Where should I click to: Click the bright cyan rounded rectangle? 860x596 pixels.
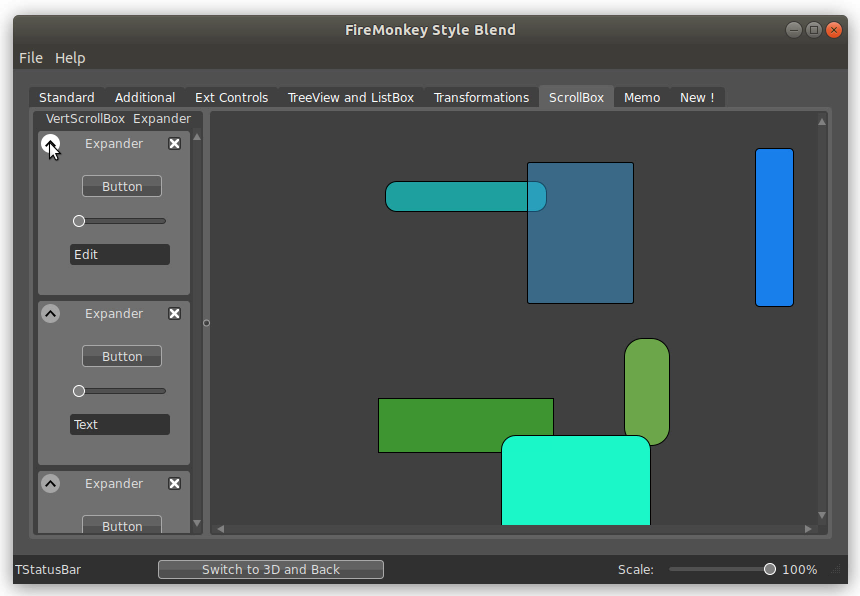[576, 480]
